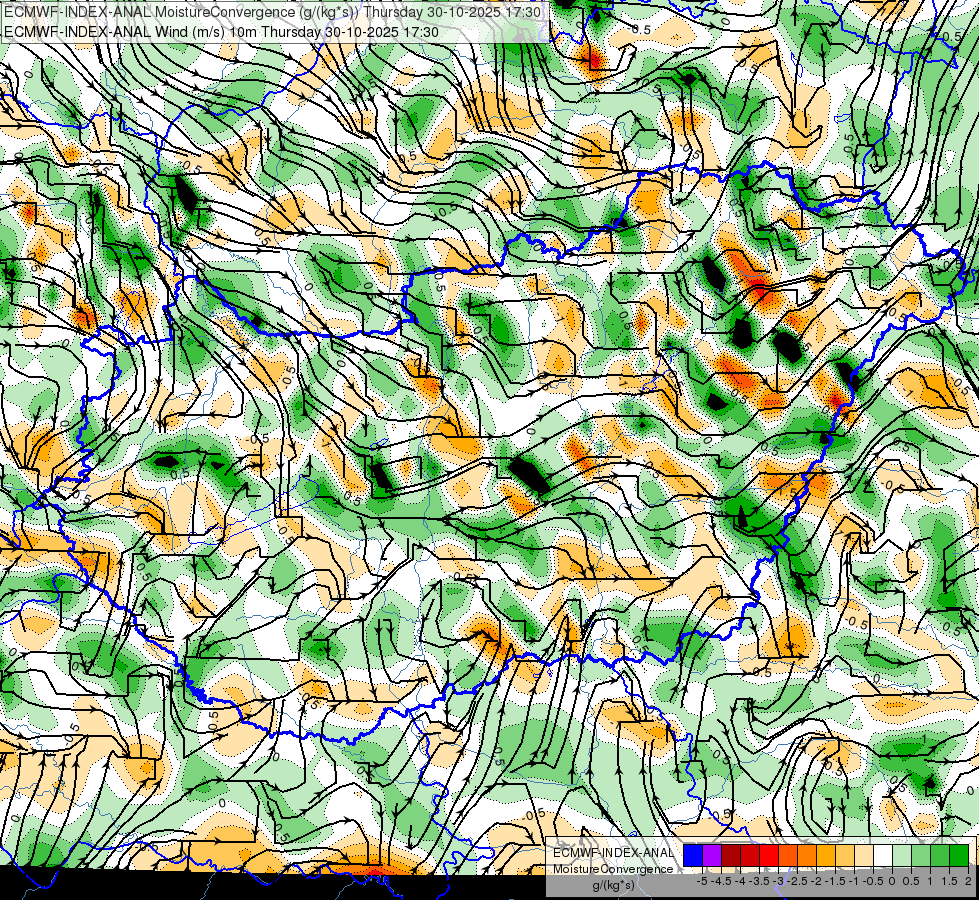Click the '-2' legend scale value
Image resolution: width=979 pixels, height=900 pixels.
(817, 881)
